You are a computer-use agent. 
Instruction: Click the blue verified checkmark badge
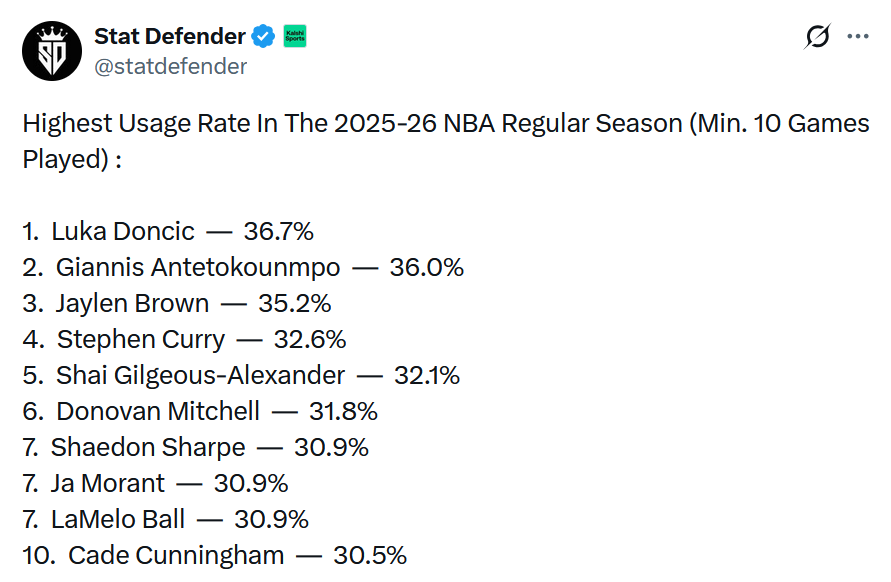(x=263, y=37)
